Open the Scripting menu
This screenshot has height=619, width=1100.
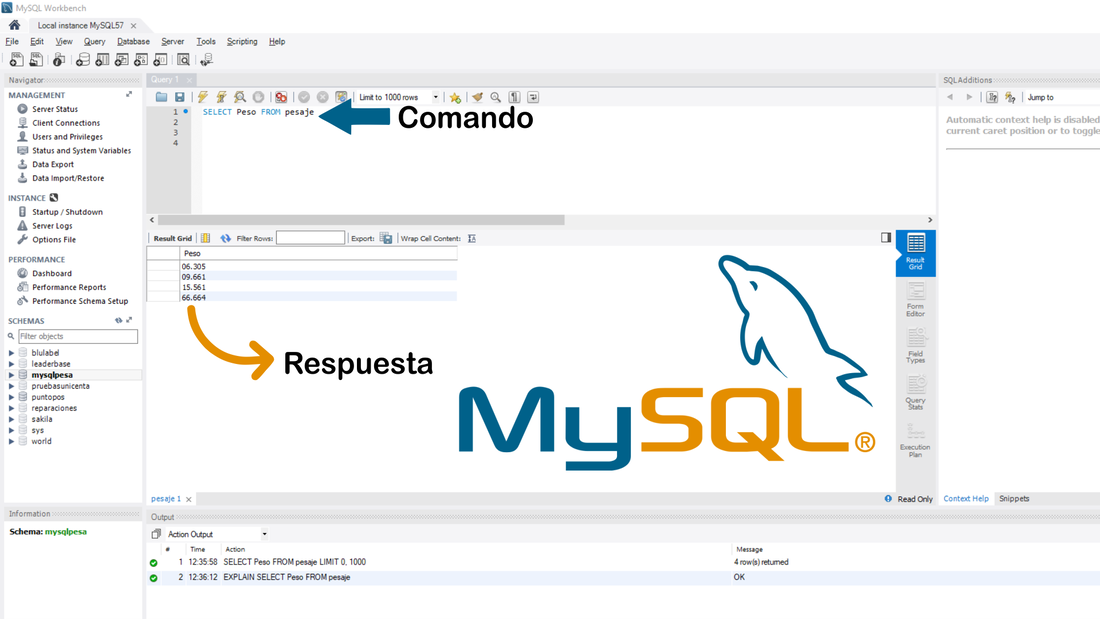point(242,41)
